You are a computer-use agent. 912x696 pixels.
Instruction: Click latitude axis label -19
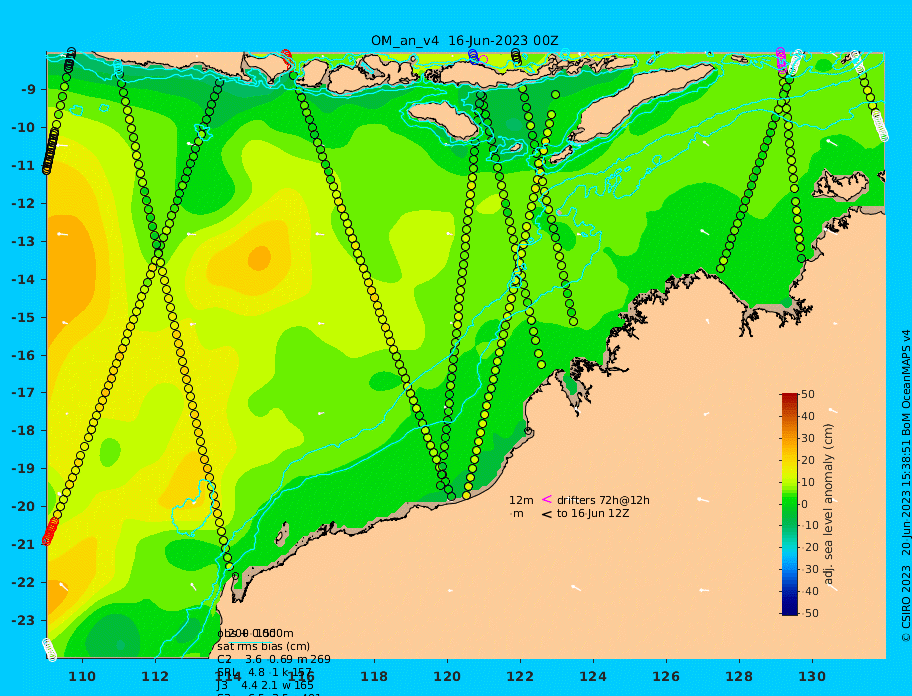point(23,469)
